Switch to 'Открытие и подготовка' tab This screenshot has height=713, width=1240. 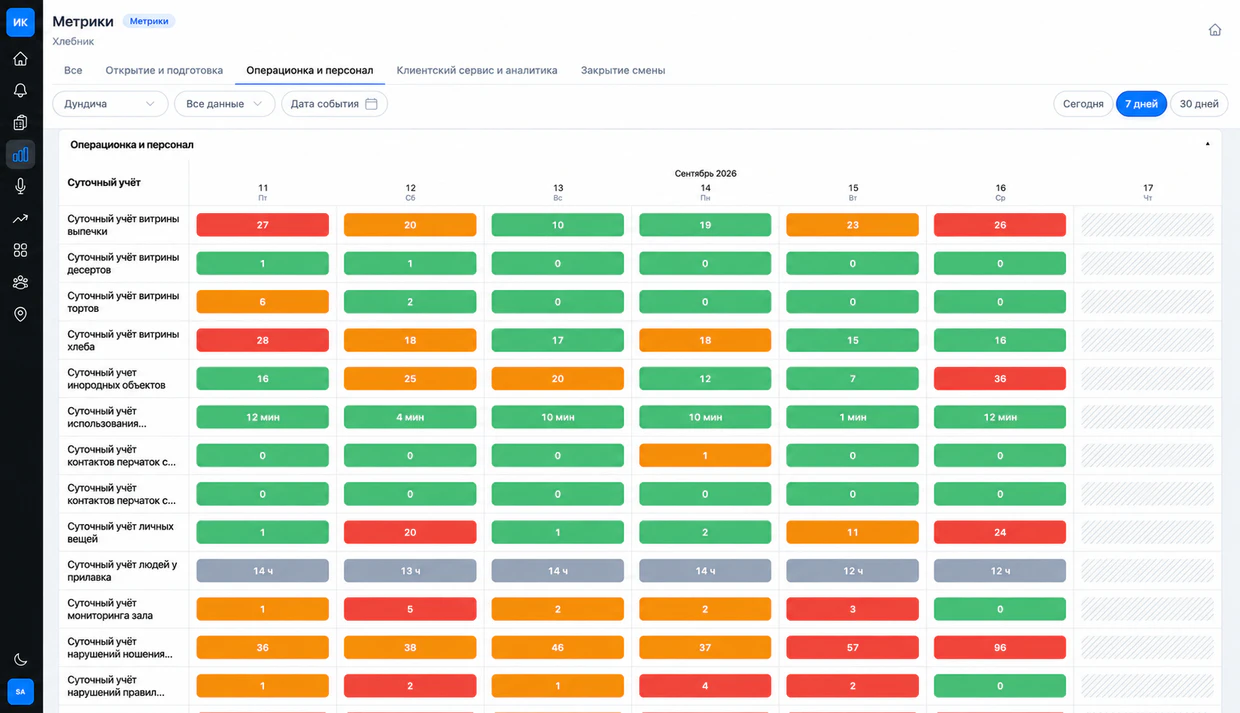pos(164,70)
